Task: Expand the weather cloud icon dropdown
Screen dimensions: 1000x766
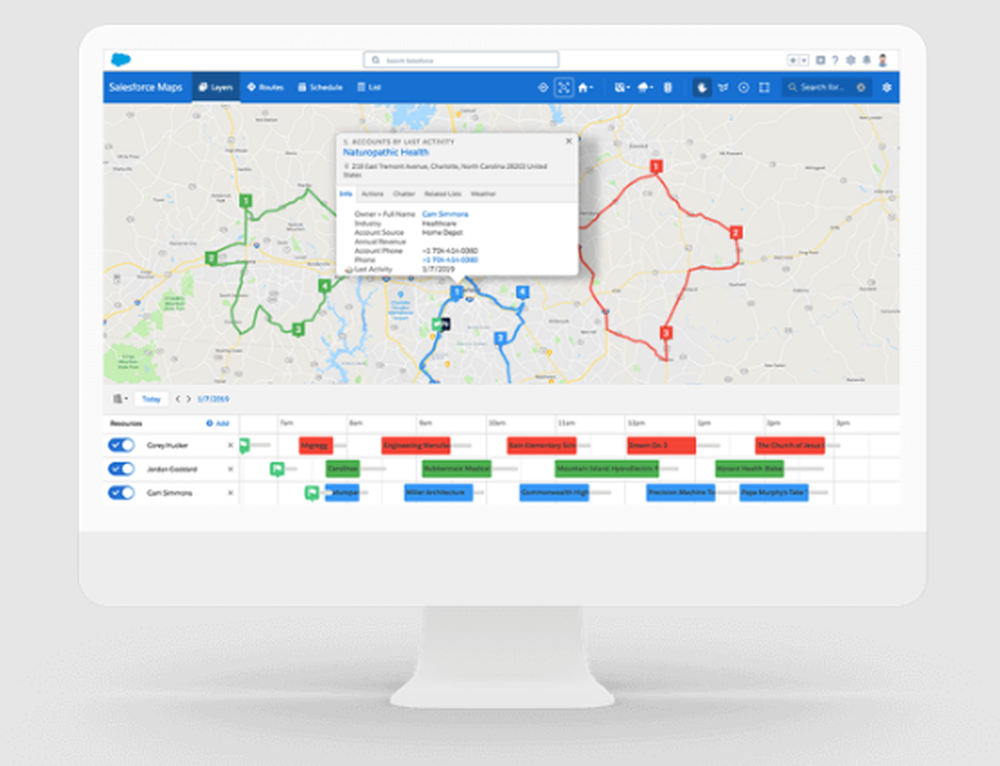Action: 644,87
